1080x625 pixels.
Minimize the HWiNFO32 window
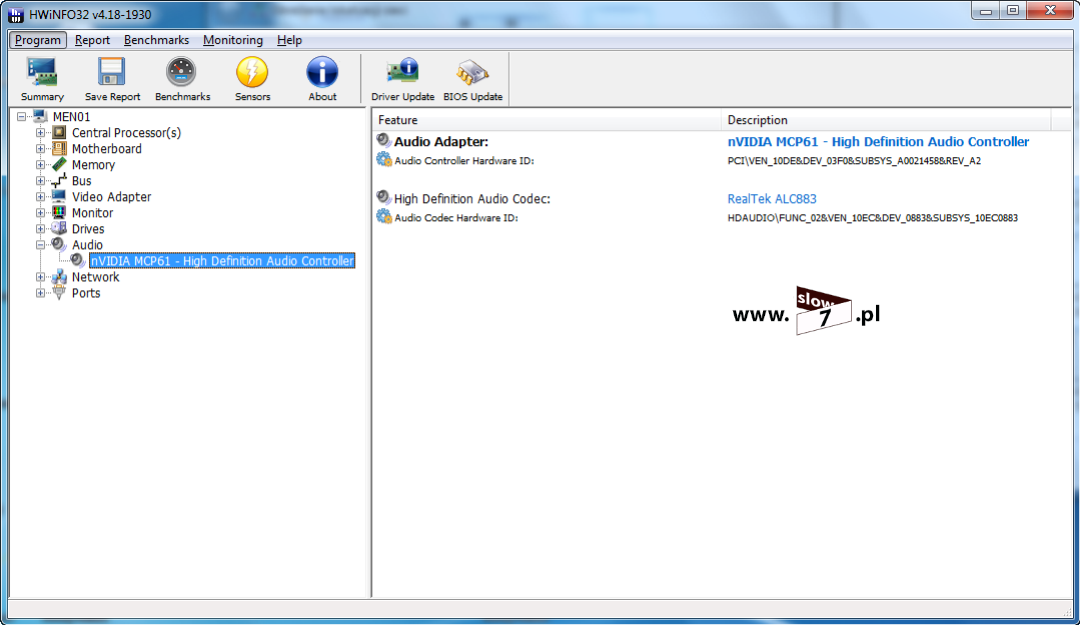(x=986, y=10)
